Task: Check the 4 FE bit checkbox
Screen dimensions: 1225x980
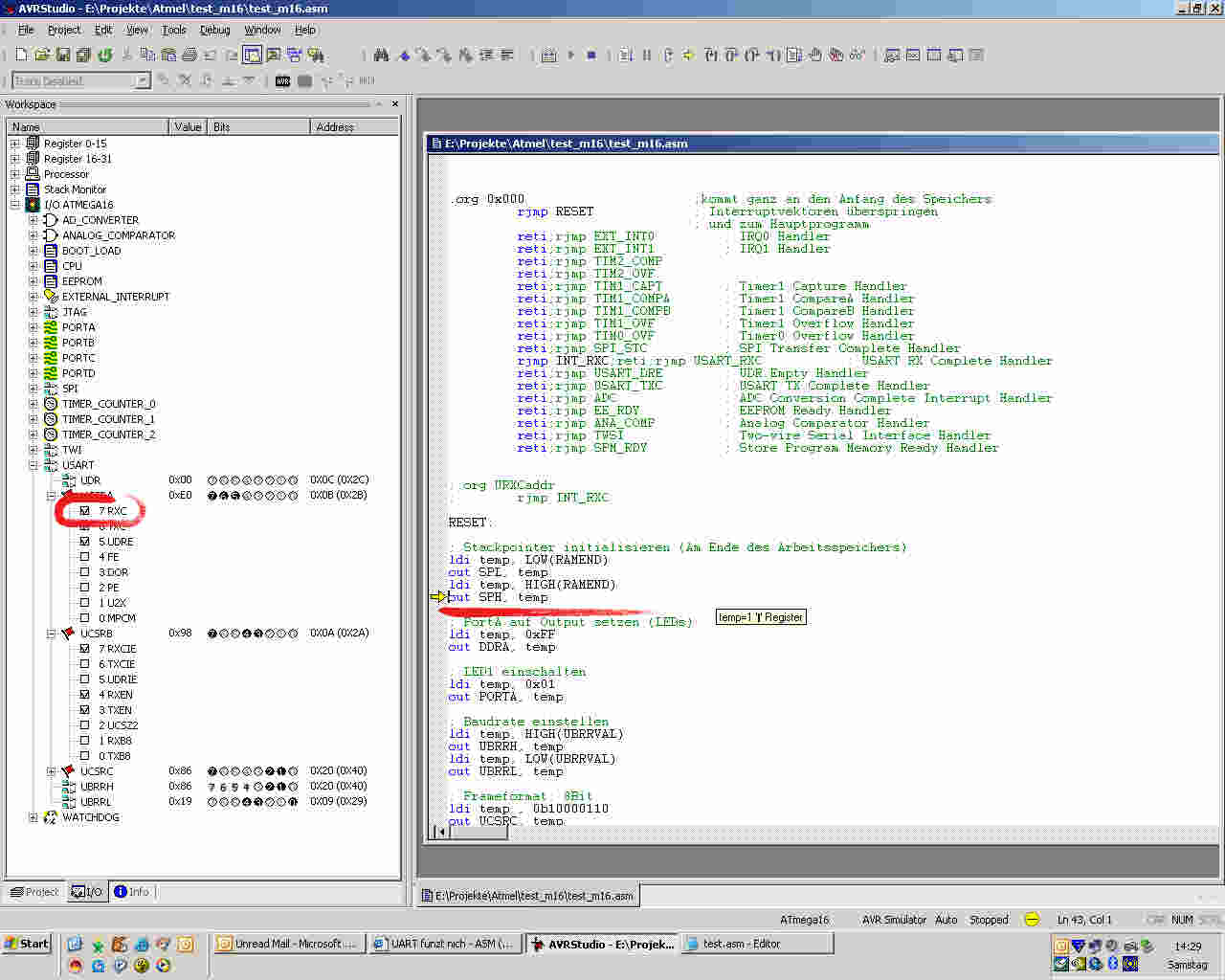Action: pos(84,557)
